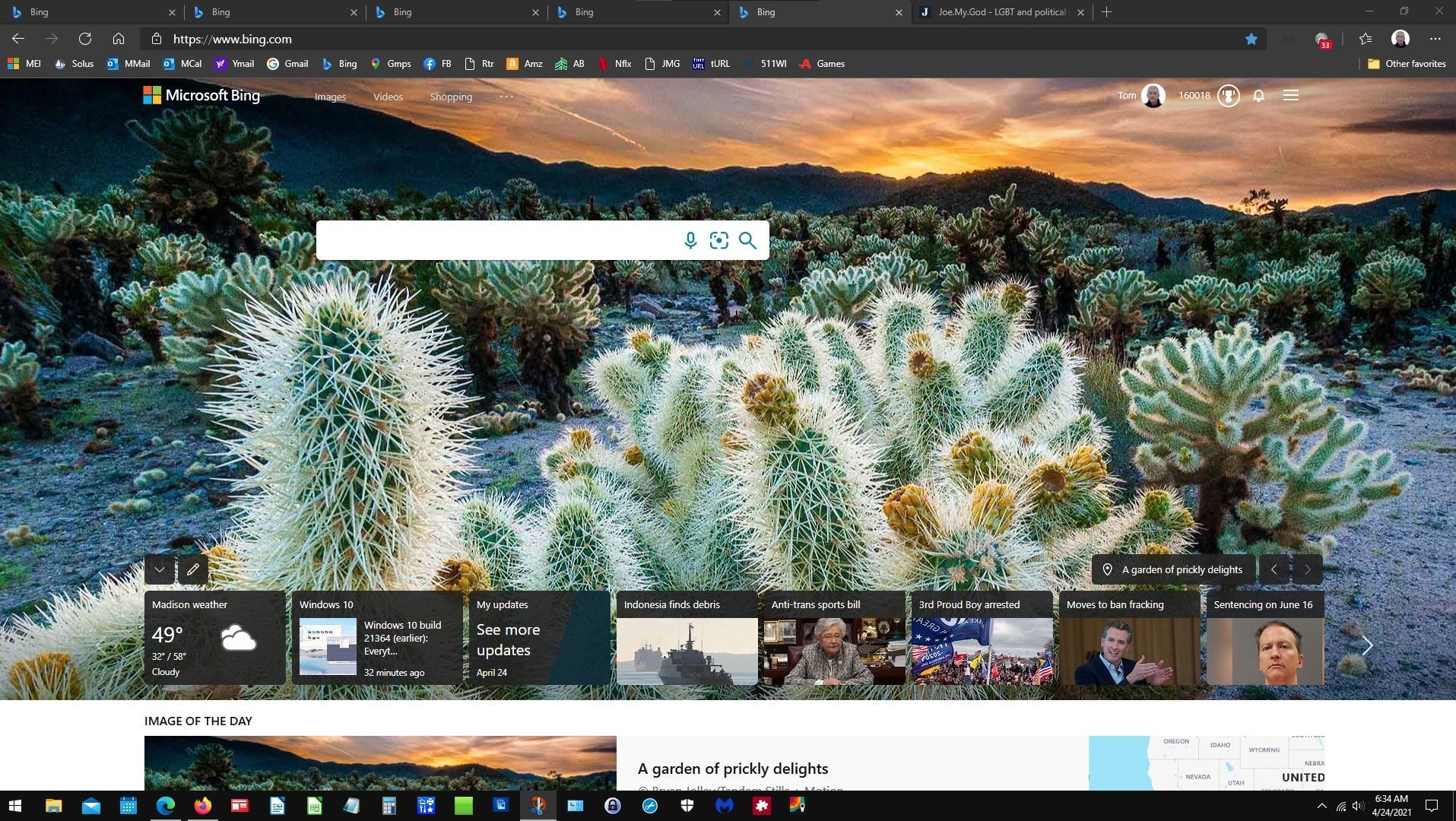
Task: Start a voice search with the microphone icon
Action: pyautogui.click(x=690, y=240)
